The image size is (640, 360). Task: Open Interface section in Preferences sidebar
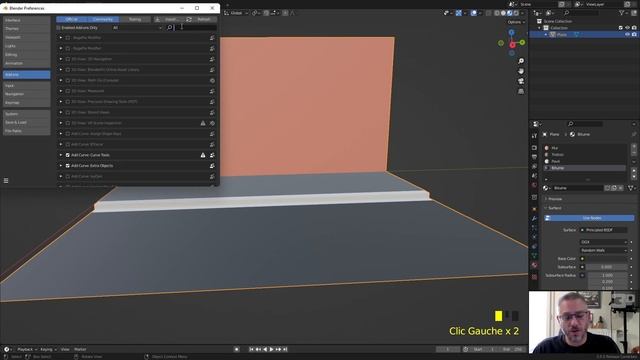coord(27,20)
